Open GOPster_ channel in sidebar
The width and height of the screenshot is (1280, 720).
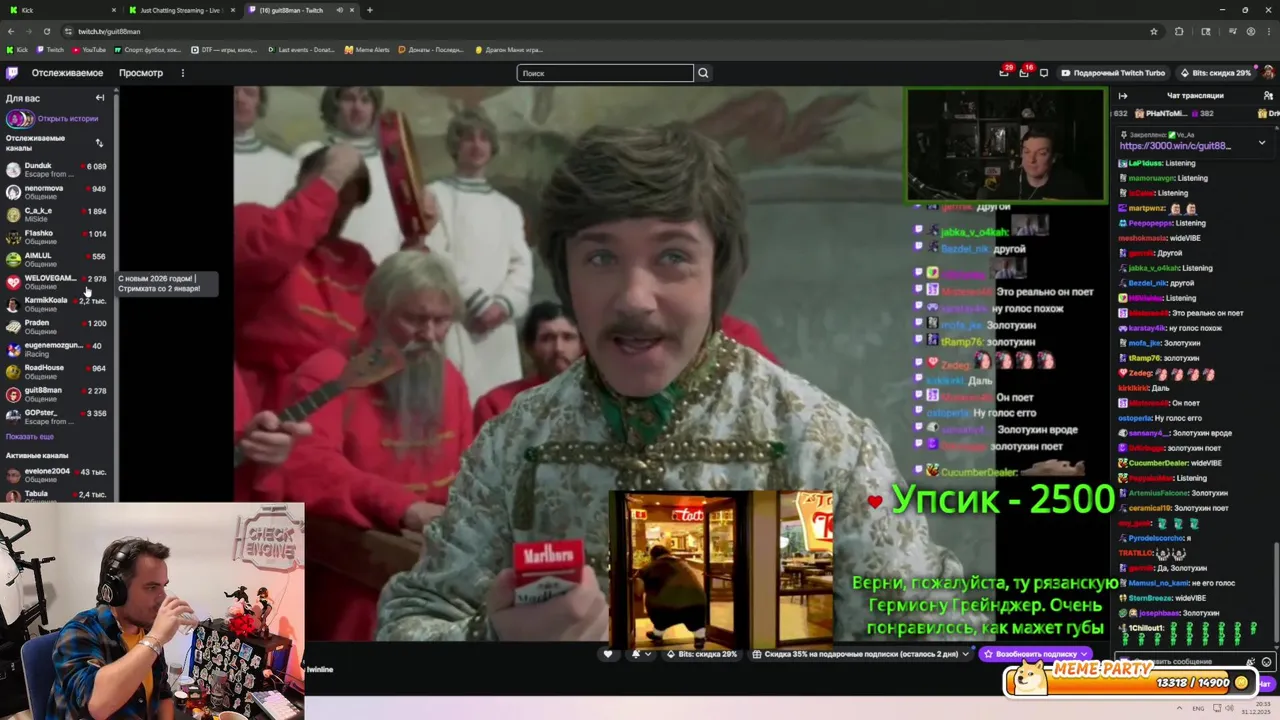click(56, 416)
